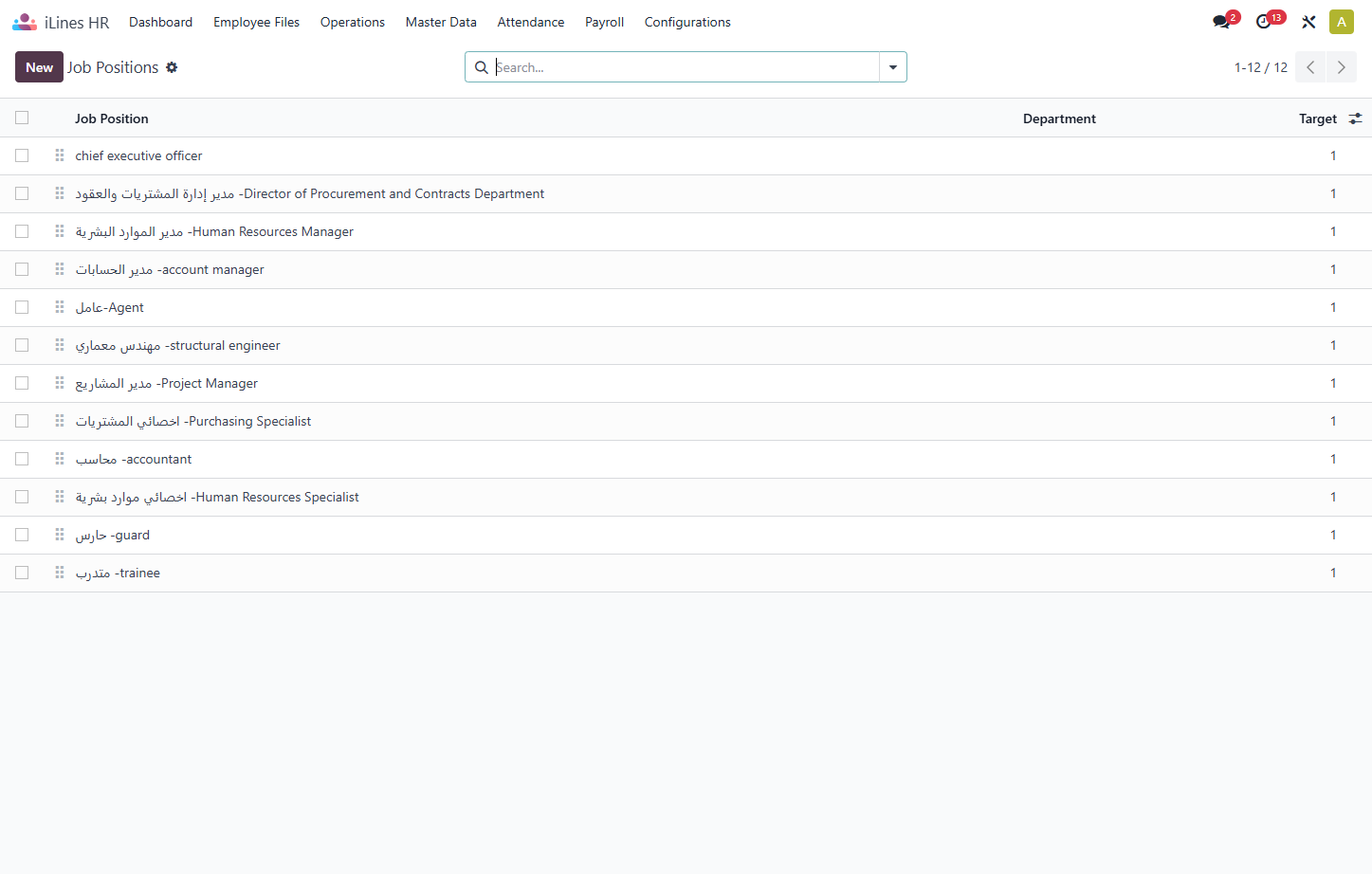Go to previous page of records
1372x874 pixels.
1310,67
